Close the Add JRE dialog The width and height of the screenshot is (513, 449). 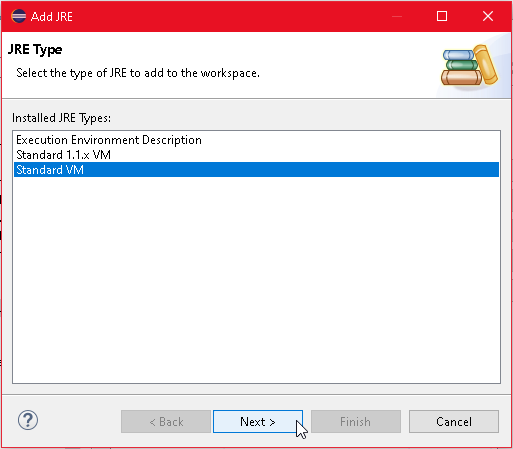[488, 16]
